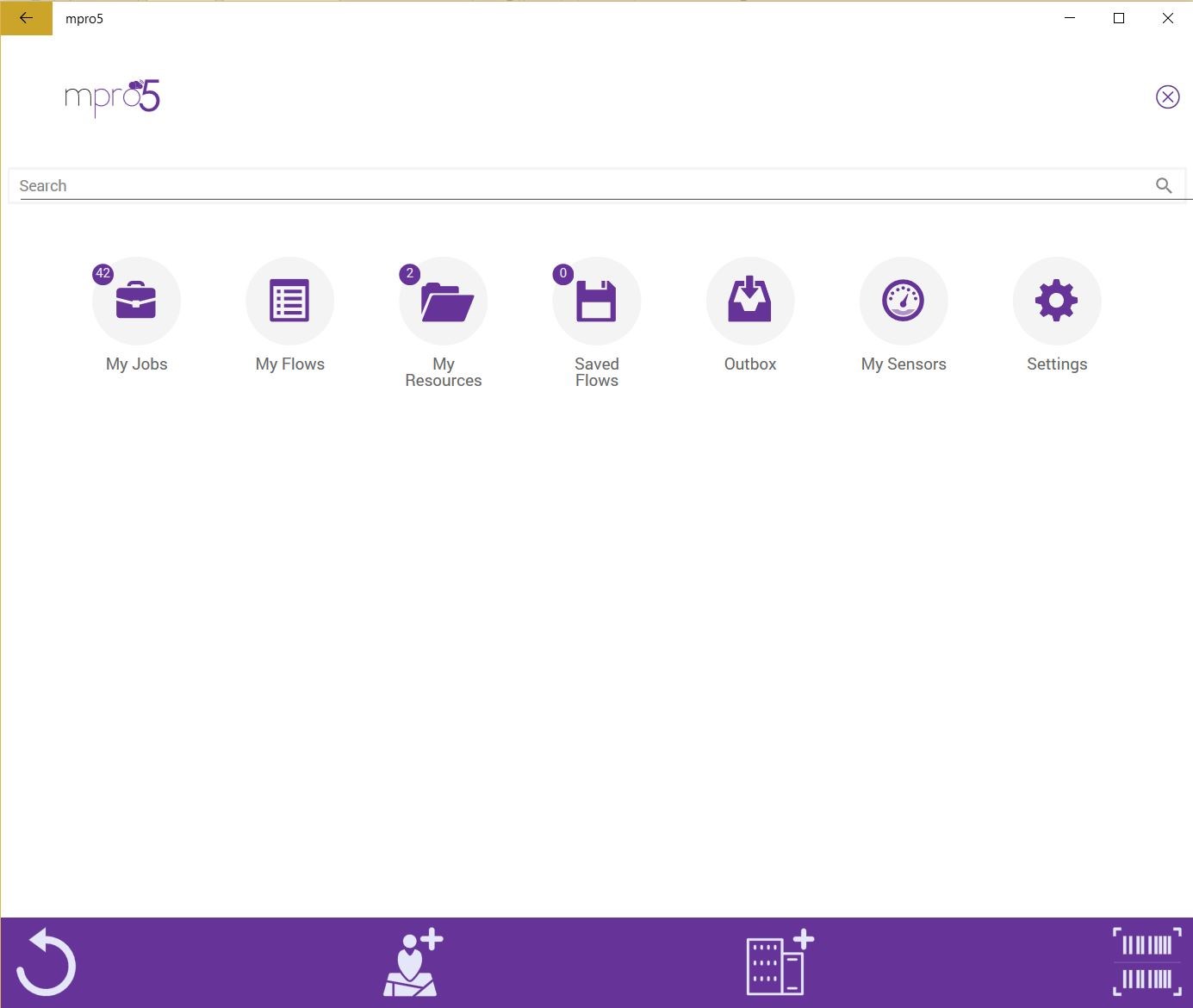
Task: Click the "Saved Flows" label
Action: click(597, 372)
